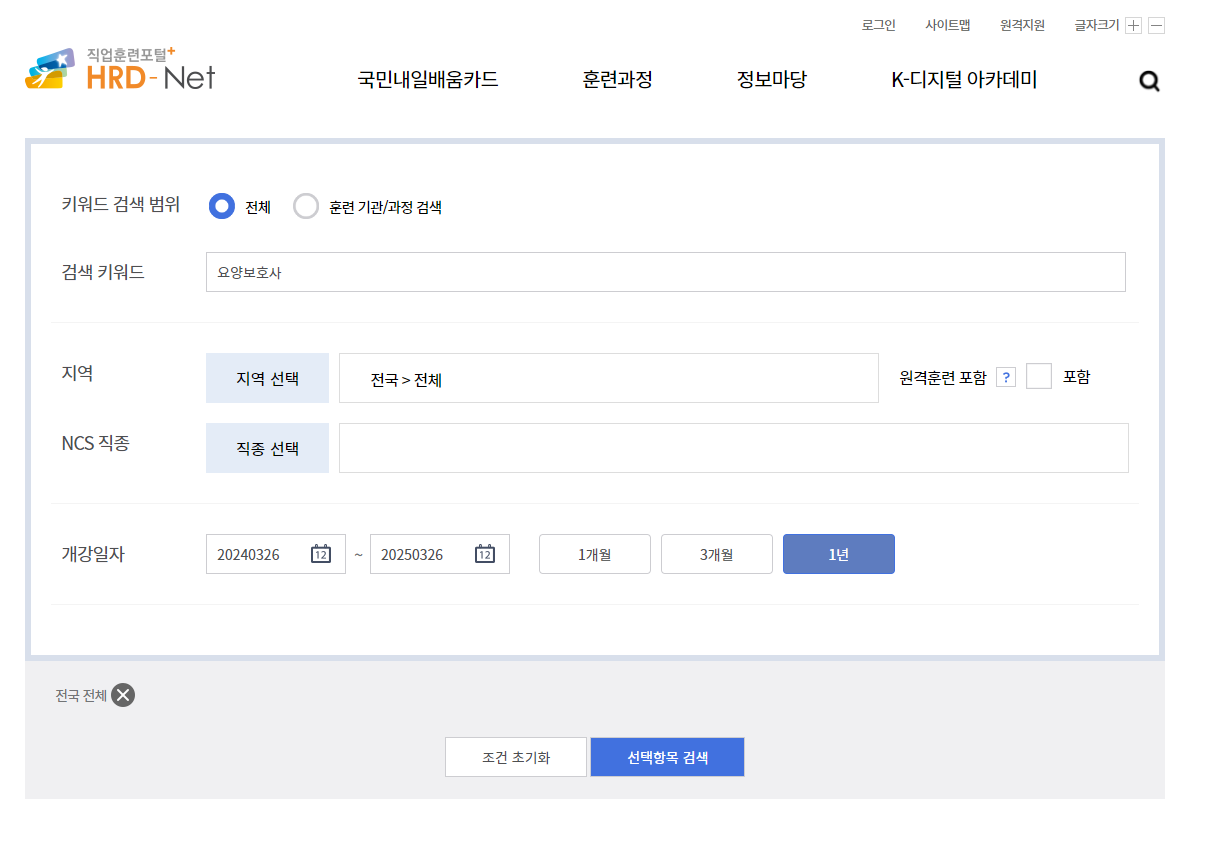Open the search magnifier icon
1210x855 pixels.
pos(1148,81)
